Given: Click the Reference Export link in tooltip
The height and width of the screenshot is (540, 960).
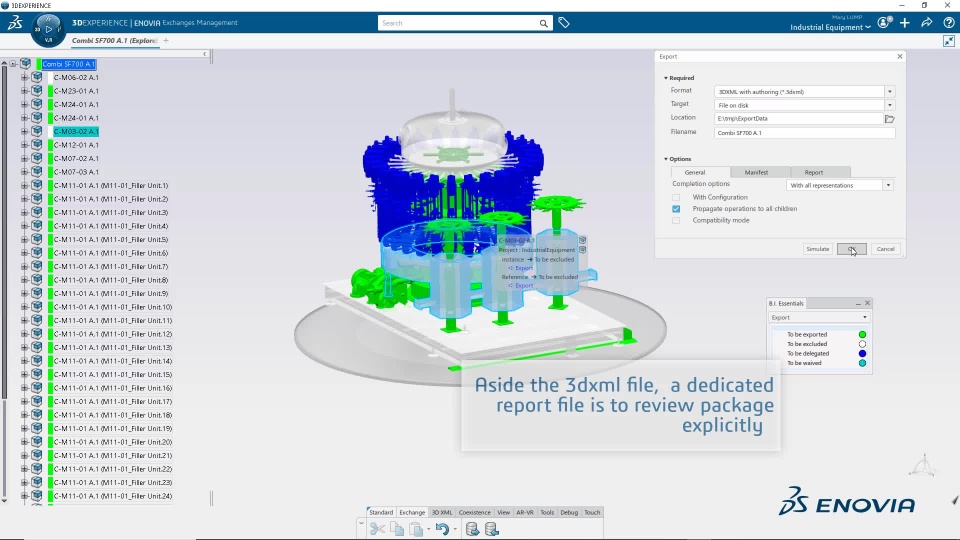Looking at the screenshot, I should tap(524, 285).
